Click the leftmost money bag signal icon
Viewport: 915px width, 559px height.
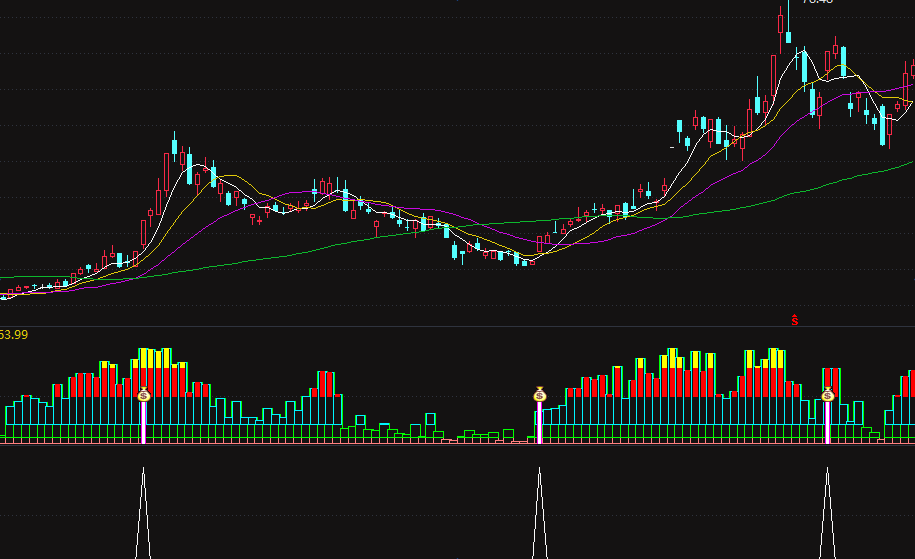144,394
